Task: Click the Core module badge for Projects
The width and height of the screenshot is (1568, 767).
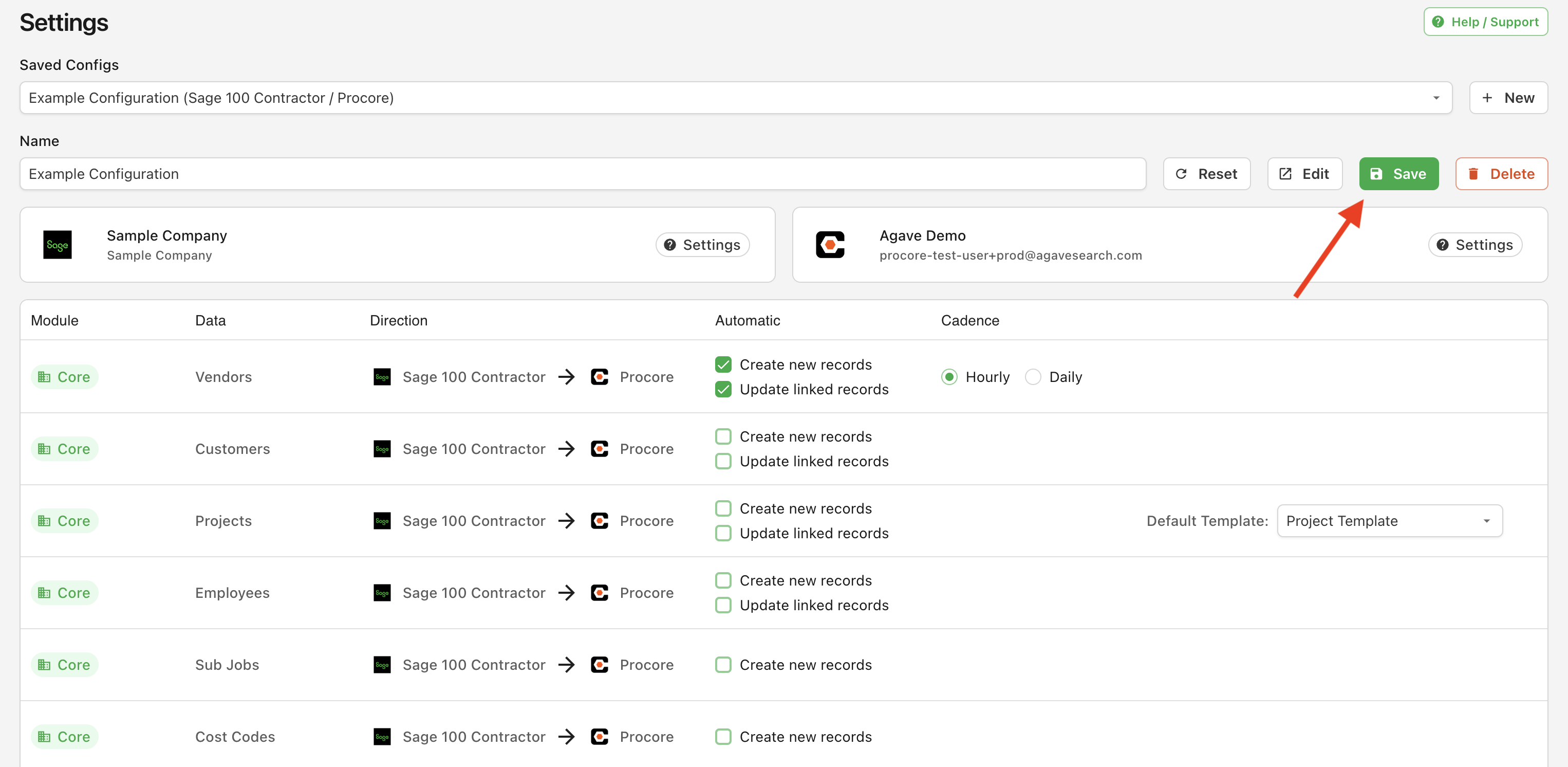Action: click(65, 520)
